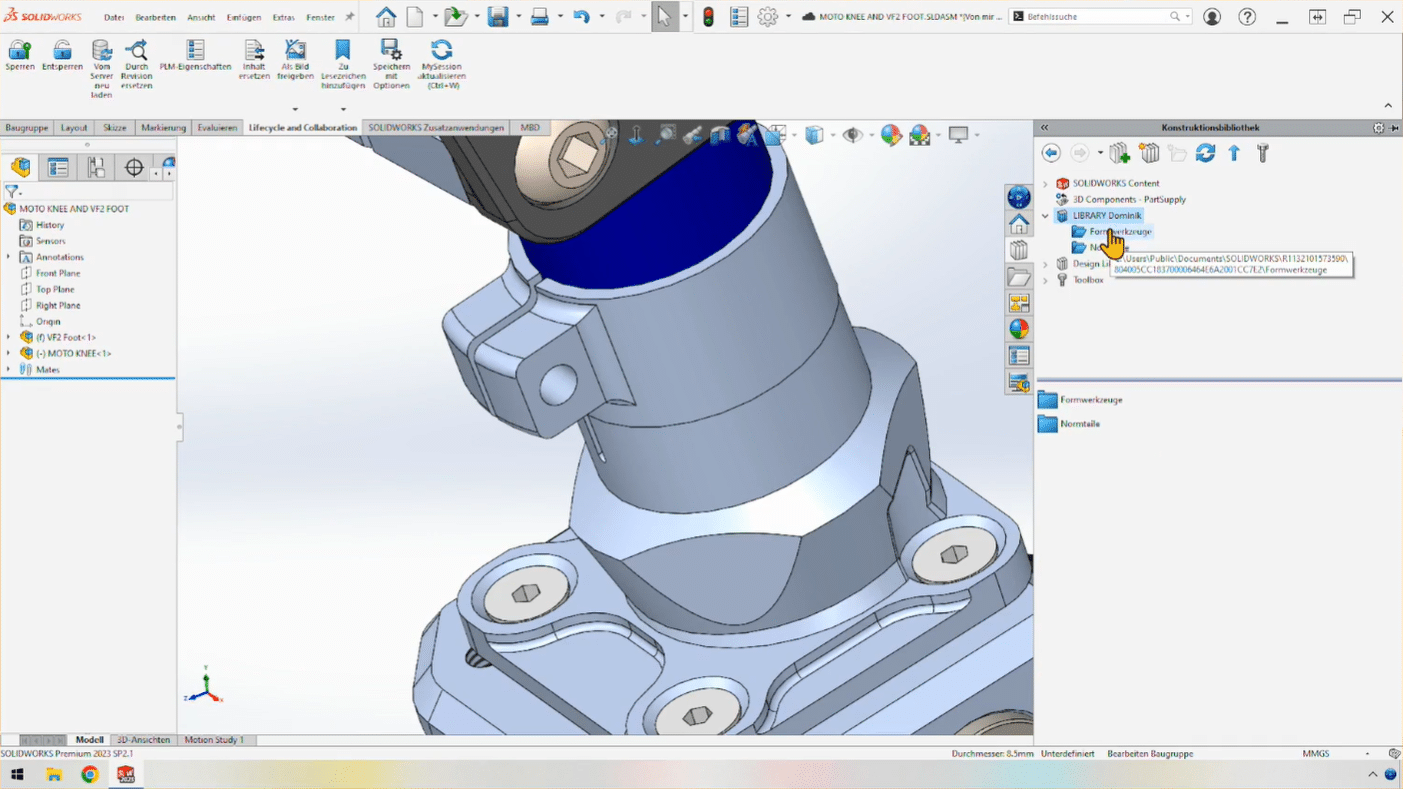
Task: Open the Extras menu
Action: [283, 17]
